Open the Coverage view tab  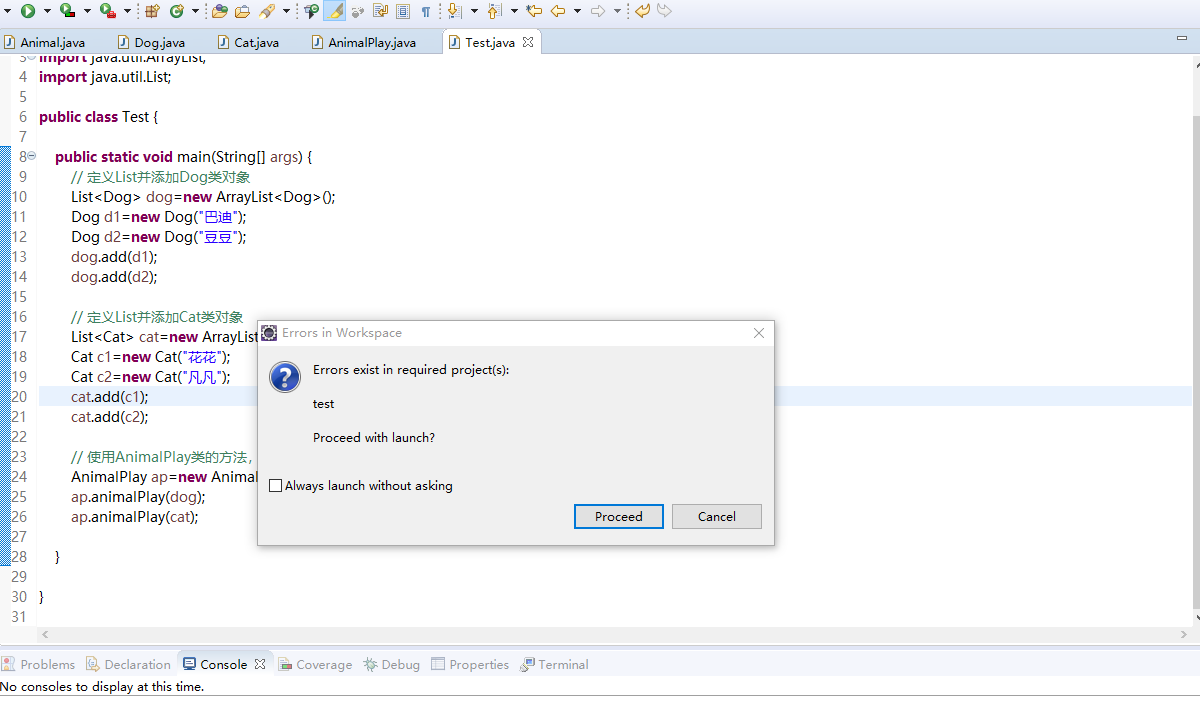[x=315, y=664]
